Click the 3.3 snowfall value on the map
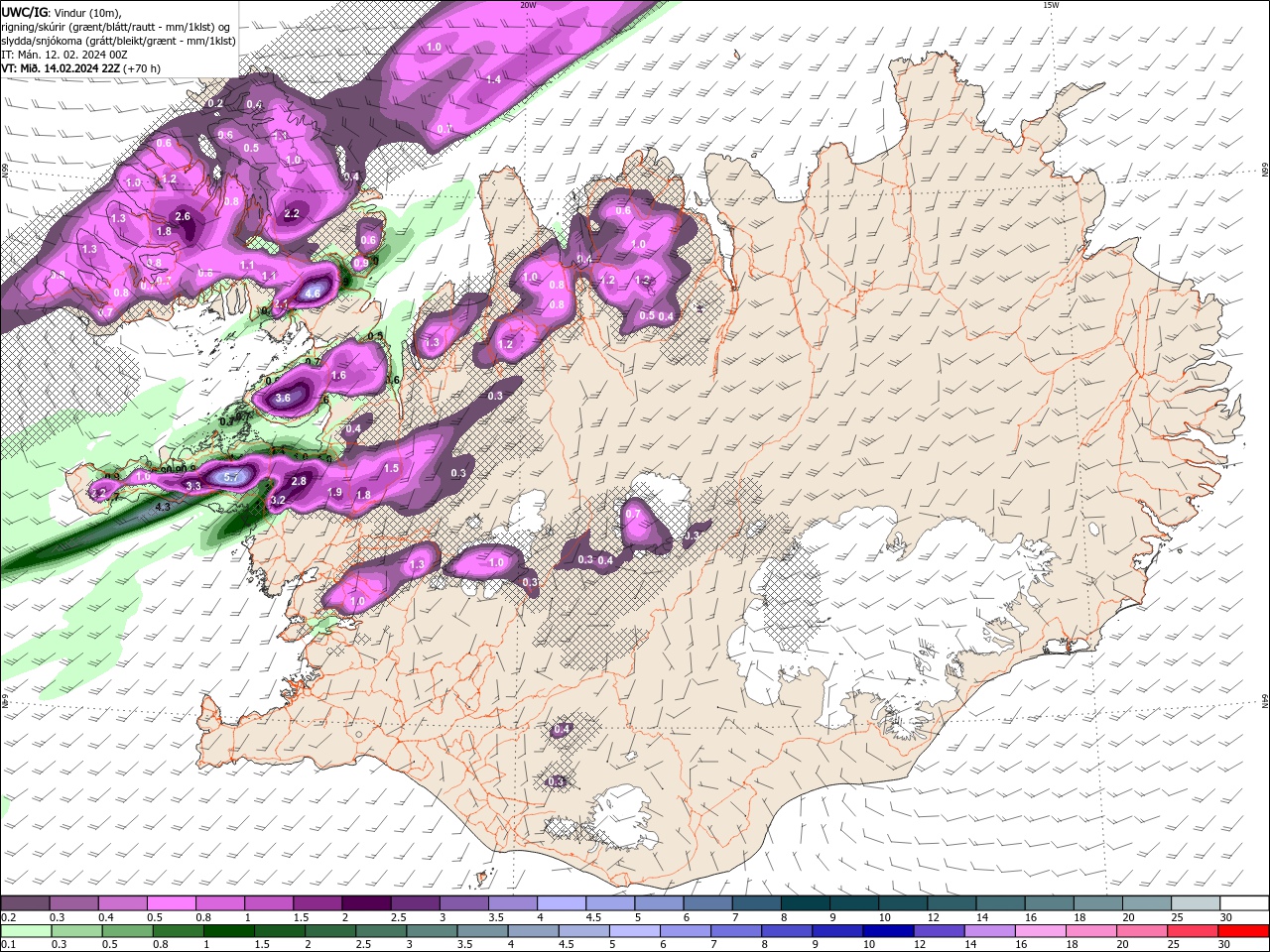1270x952 pixels. point(193,486)
